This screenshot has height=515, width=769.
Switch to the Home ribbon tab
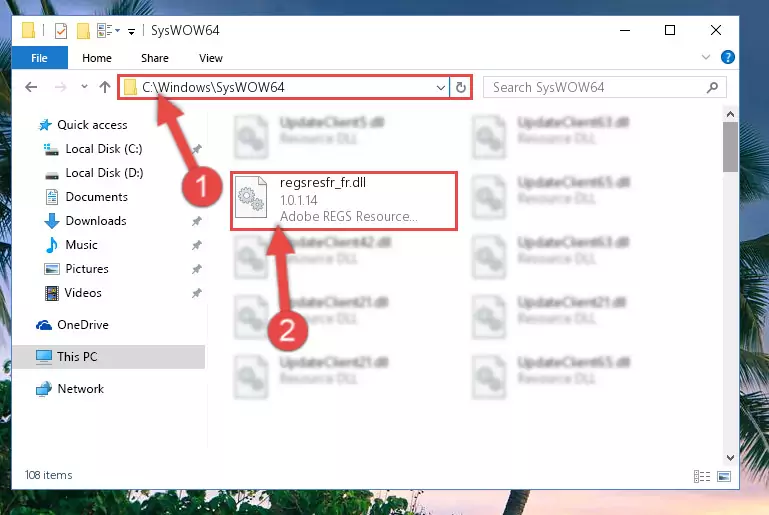97,58
